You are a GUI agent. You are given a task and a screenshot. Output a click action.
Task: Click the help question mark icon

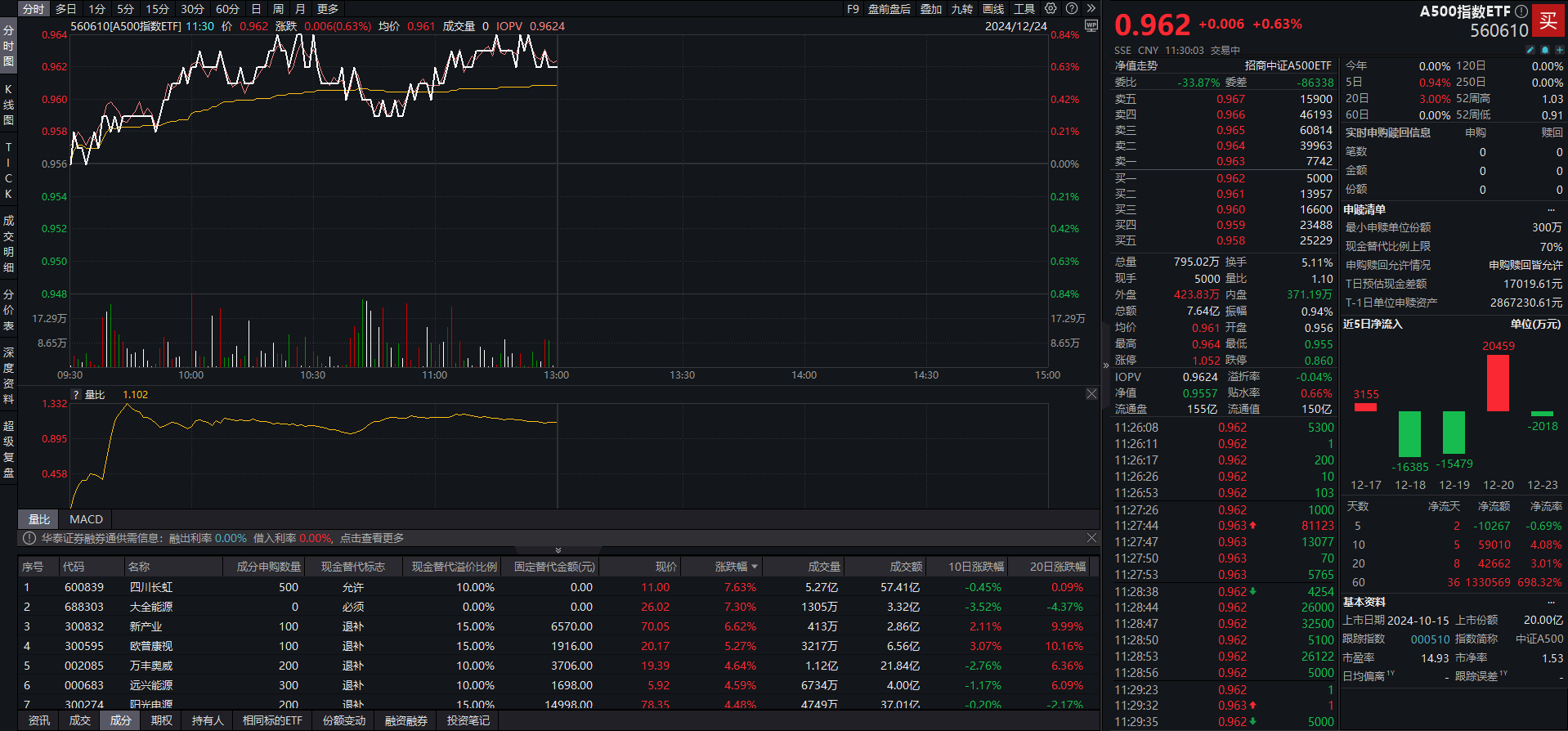1072,9
